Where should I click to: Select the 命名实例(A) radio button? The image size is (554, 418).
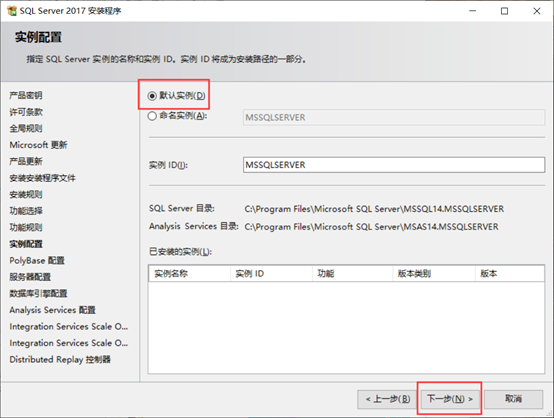coord(152,116)
